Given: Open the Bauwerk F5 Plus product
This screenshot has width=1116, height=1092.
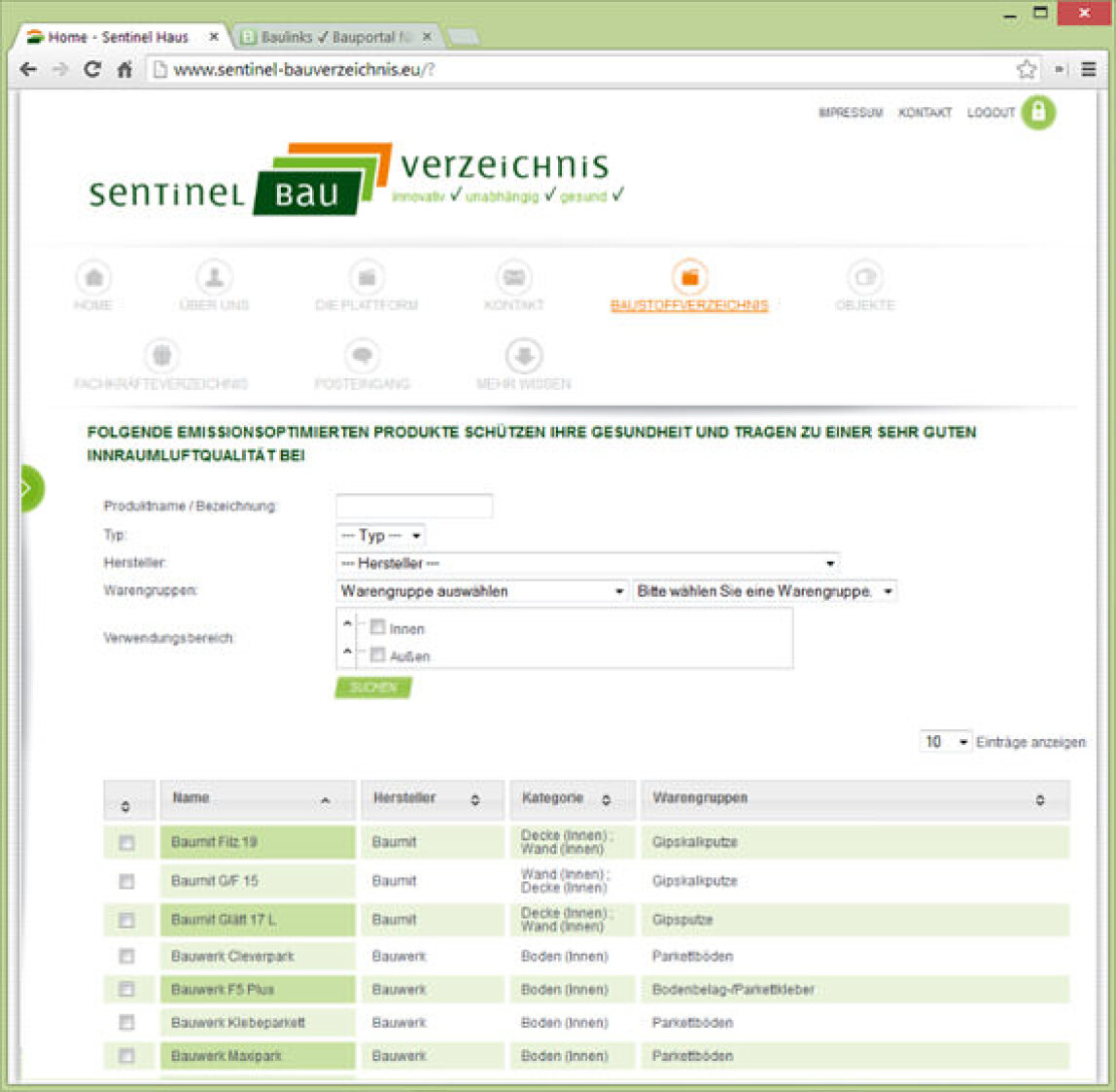Looking at the screenshot, I should [x=222, y=990].
